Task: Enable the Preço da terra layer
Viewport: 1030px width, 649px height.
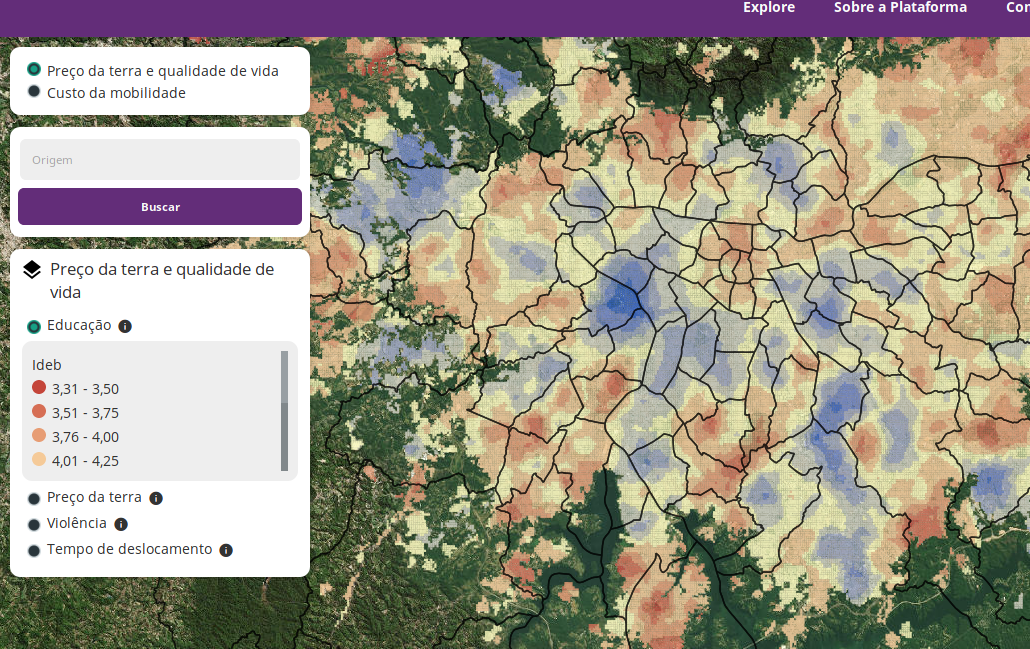Action: pyautogui.click(x=34, y=498)
